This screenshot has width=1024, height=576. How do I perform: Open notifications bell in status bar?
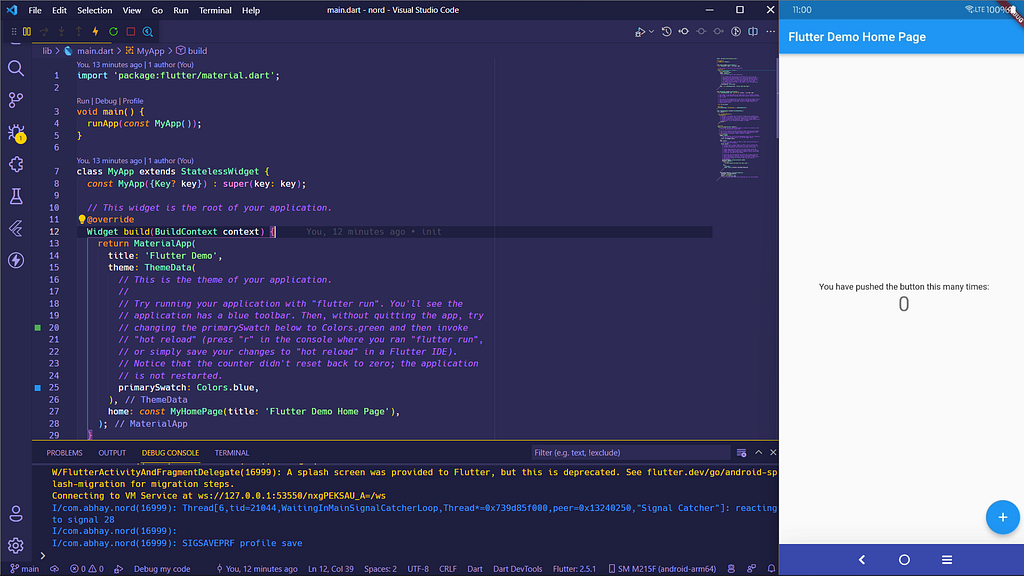771,569
